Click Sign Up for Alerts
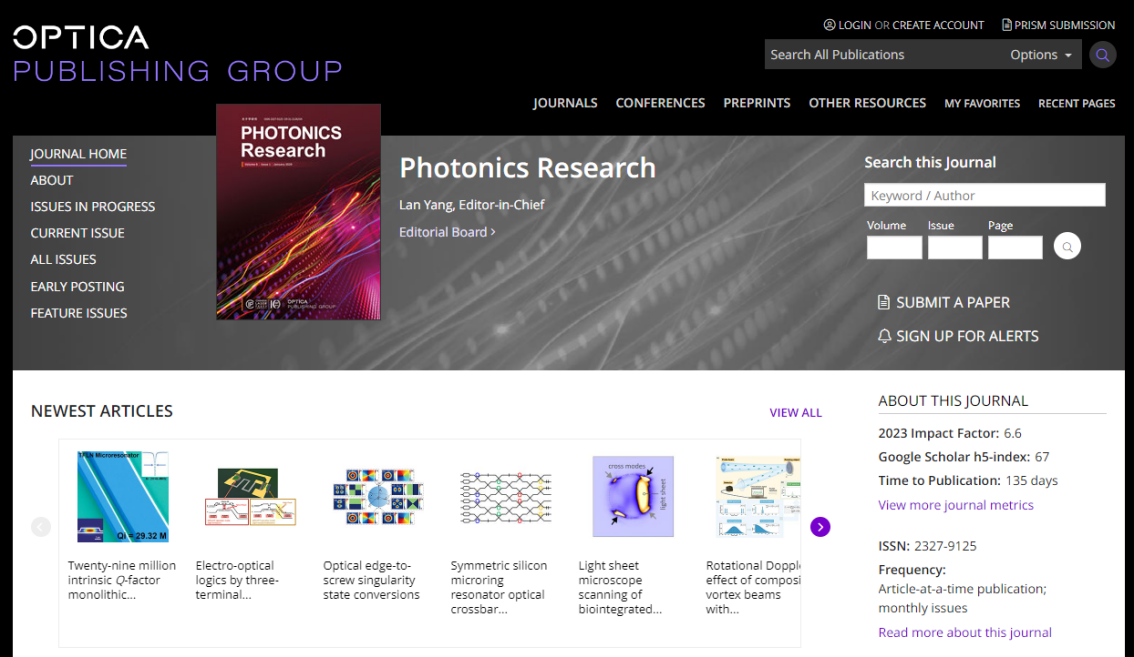The height and width of the screenshot is (657, 1134). (967, 336)
